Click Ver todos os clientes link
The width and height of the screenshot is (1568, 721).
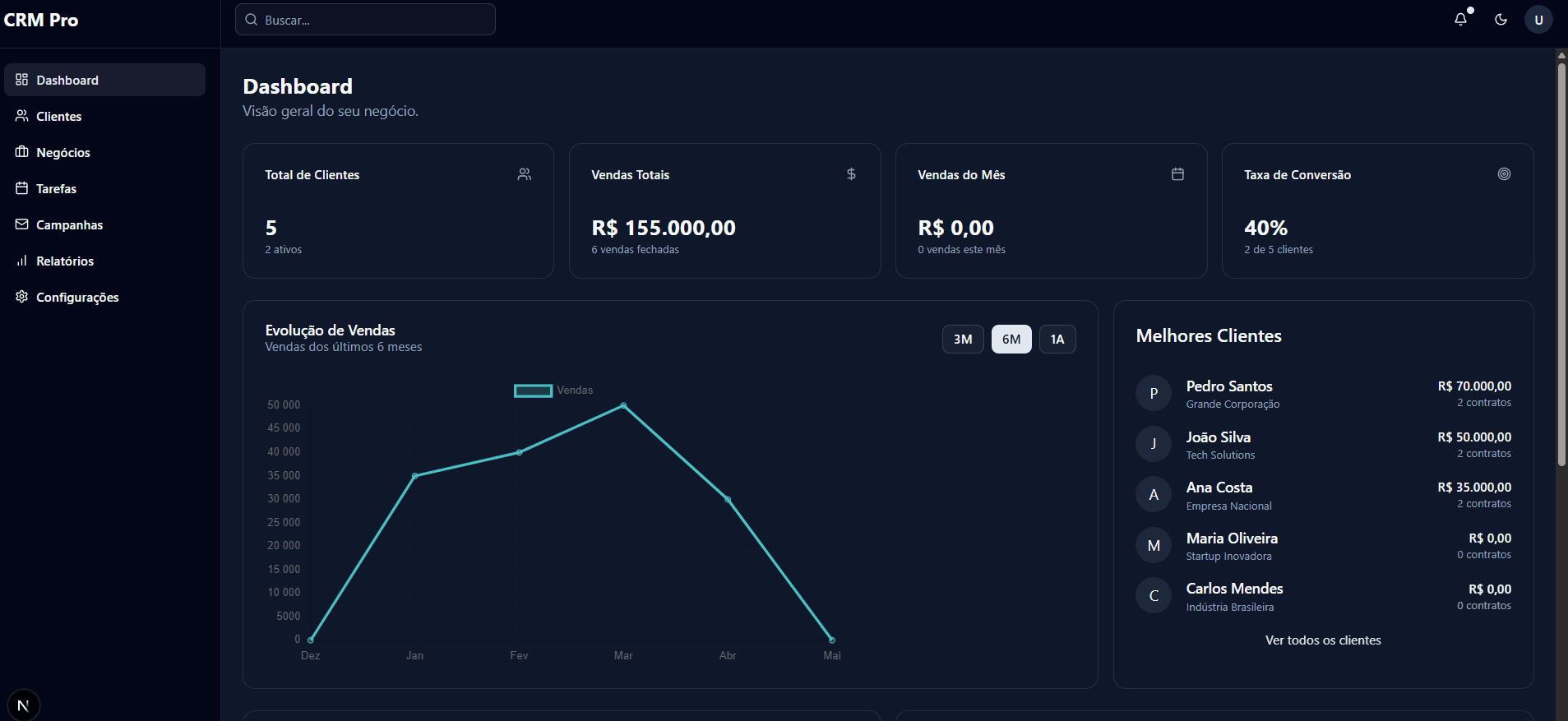[1323, 640]
